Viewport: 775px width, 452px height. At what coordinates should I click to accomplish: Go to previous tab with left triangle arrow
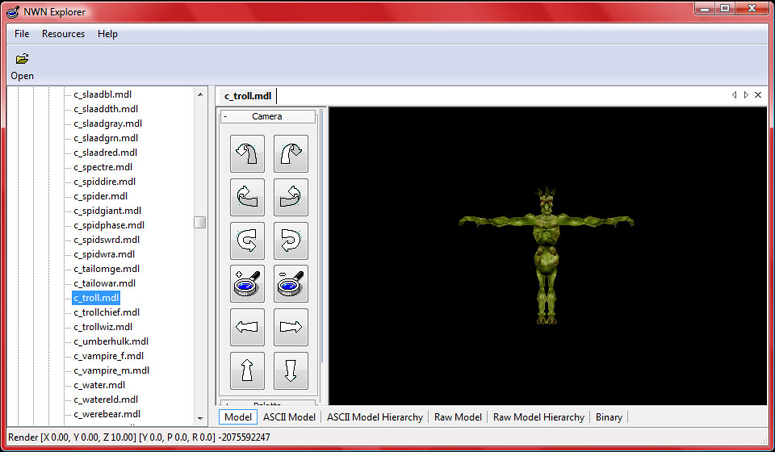(x=734, y=95)
